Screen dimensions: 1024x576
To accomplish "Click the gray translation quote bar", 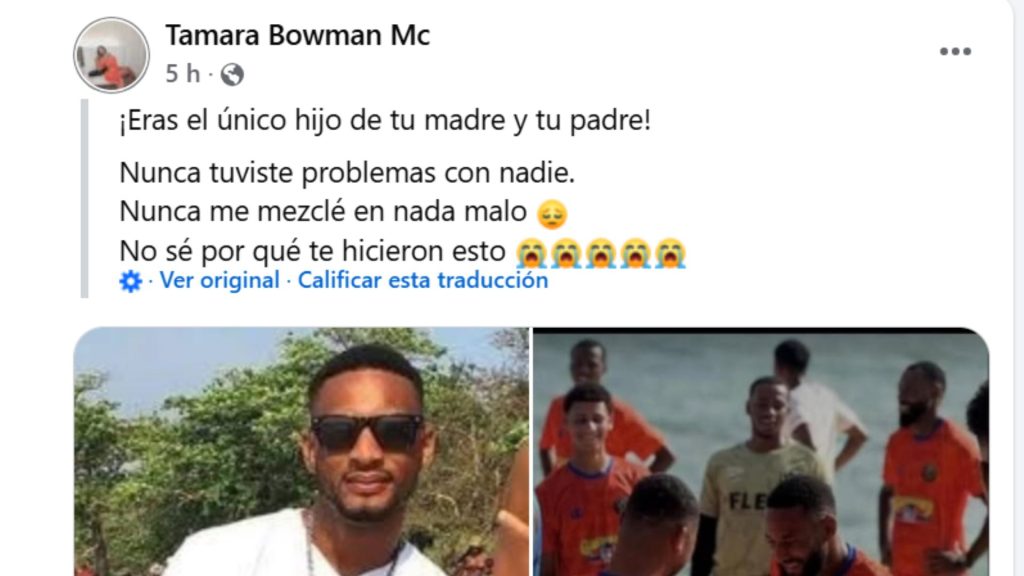I will (84, 199).
